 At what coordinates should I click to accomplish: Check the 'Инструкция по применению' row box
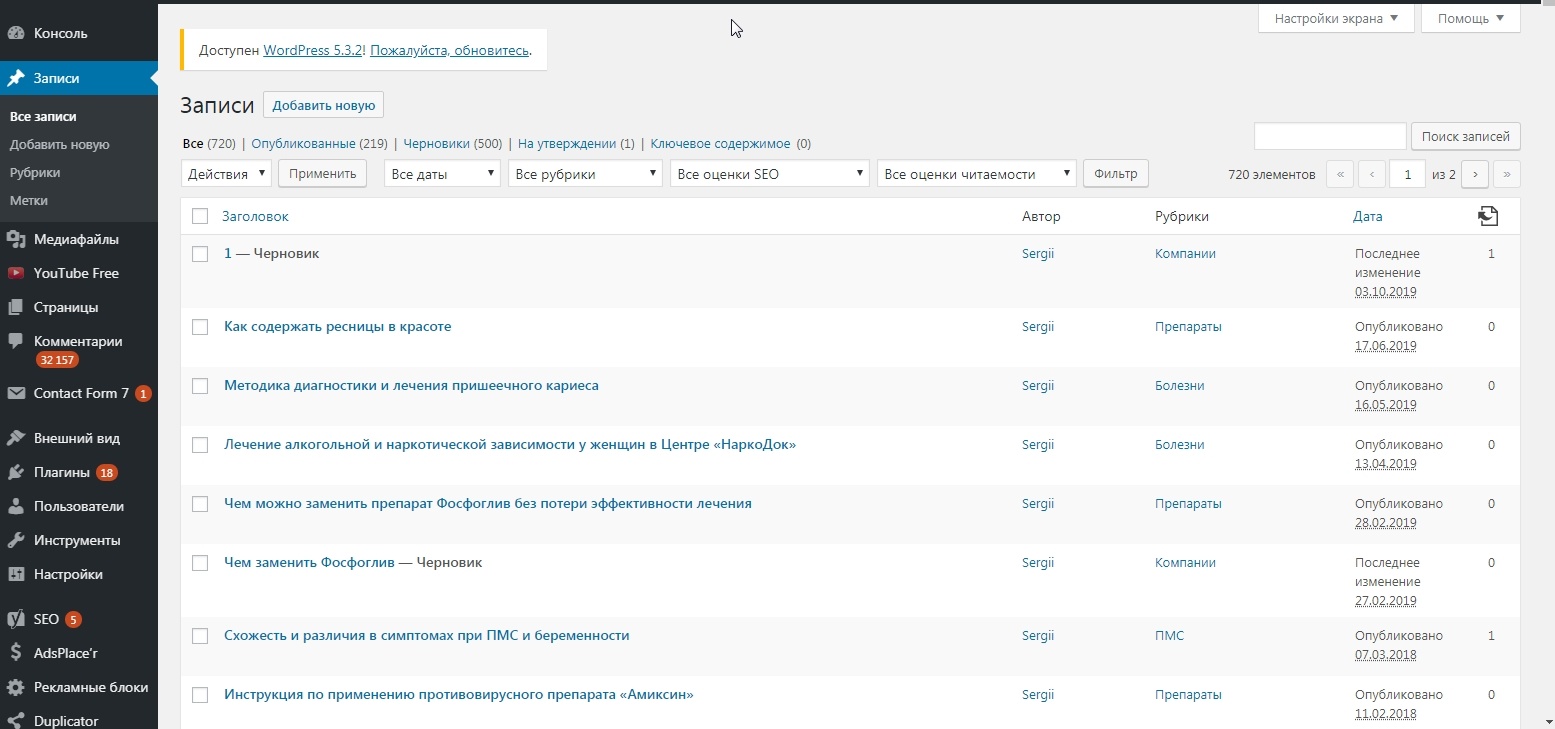(x=200, y=695)
